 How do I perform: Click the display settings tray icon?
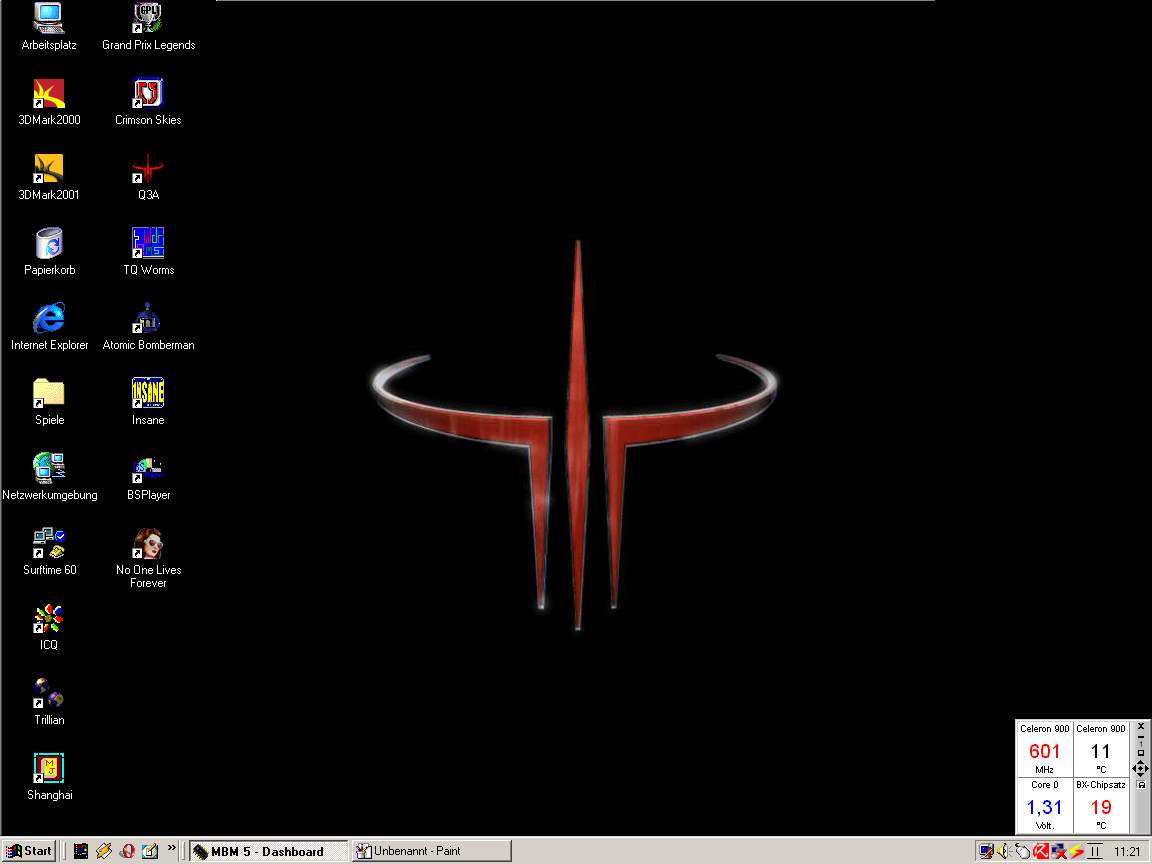click(x=987, y=852)
